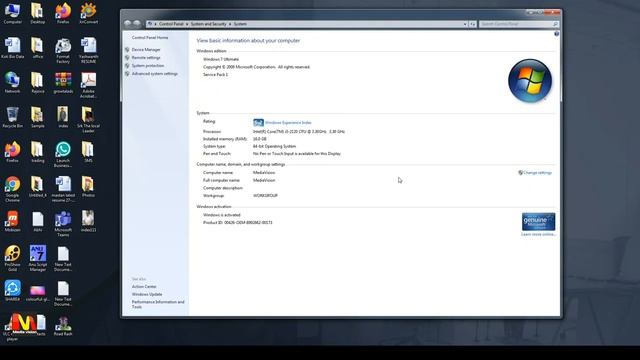Select the colourful gradient image file

[x=38, y=293]
